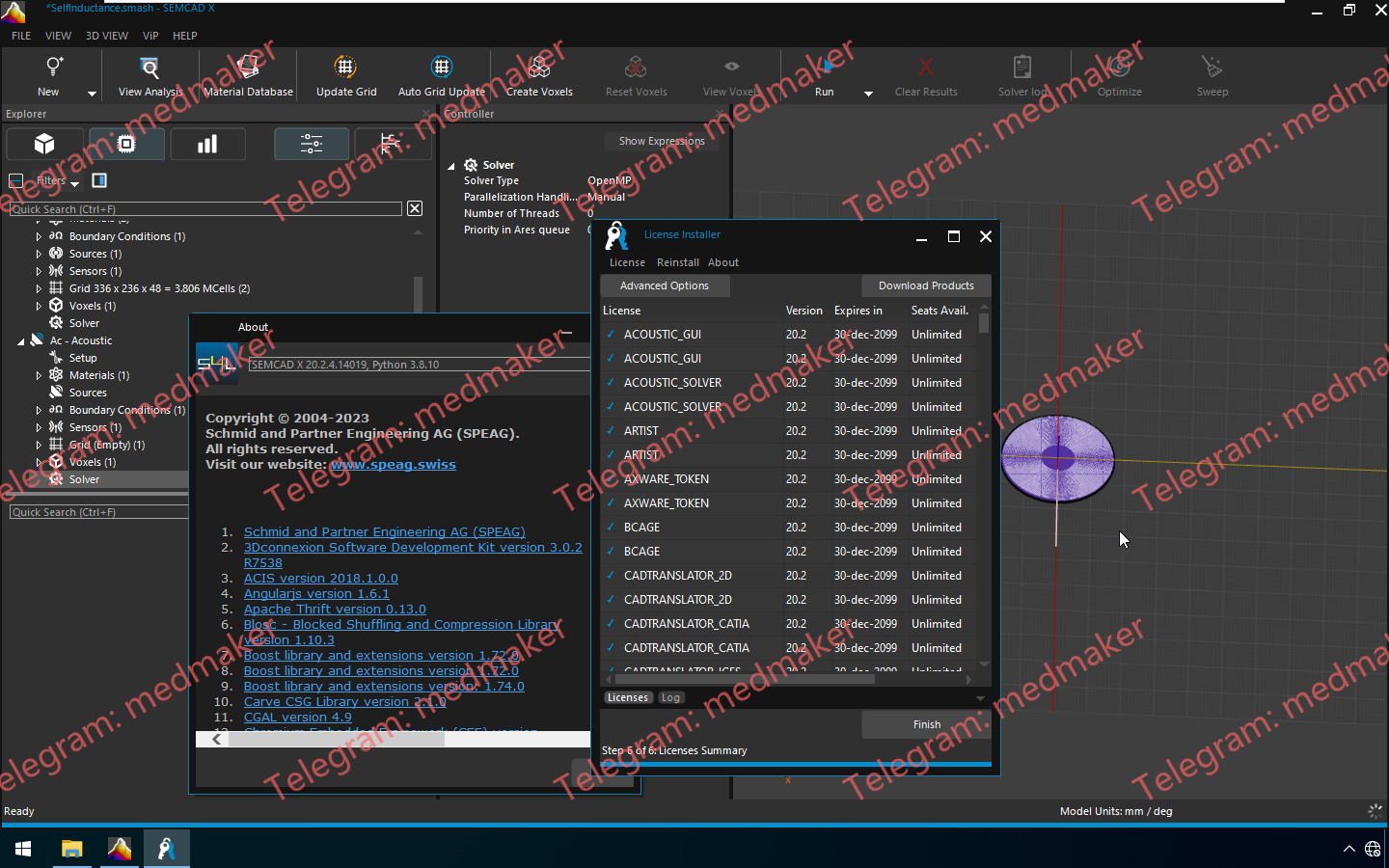
Task: Open the Apache Thrift version 0.13.0 link
Action: pos(335,610)
